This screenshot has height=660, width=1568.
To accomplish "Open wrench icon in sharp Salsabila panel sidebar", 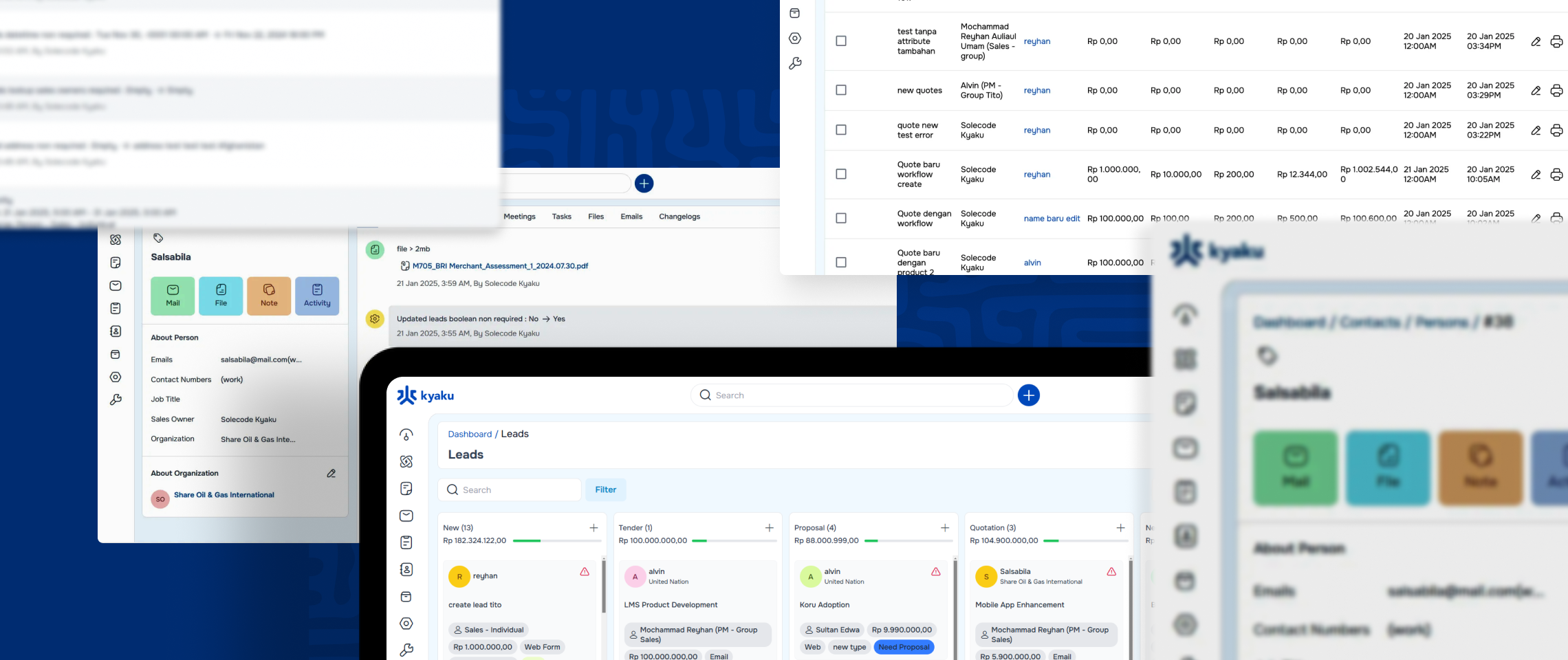I will [116, 399].
